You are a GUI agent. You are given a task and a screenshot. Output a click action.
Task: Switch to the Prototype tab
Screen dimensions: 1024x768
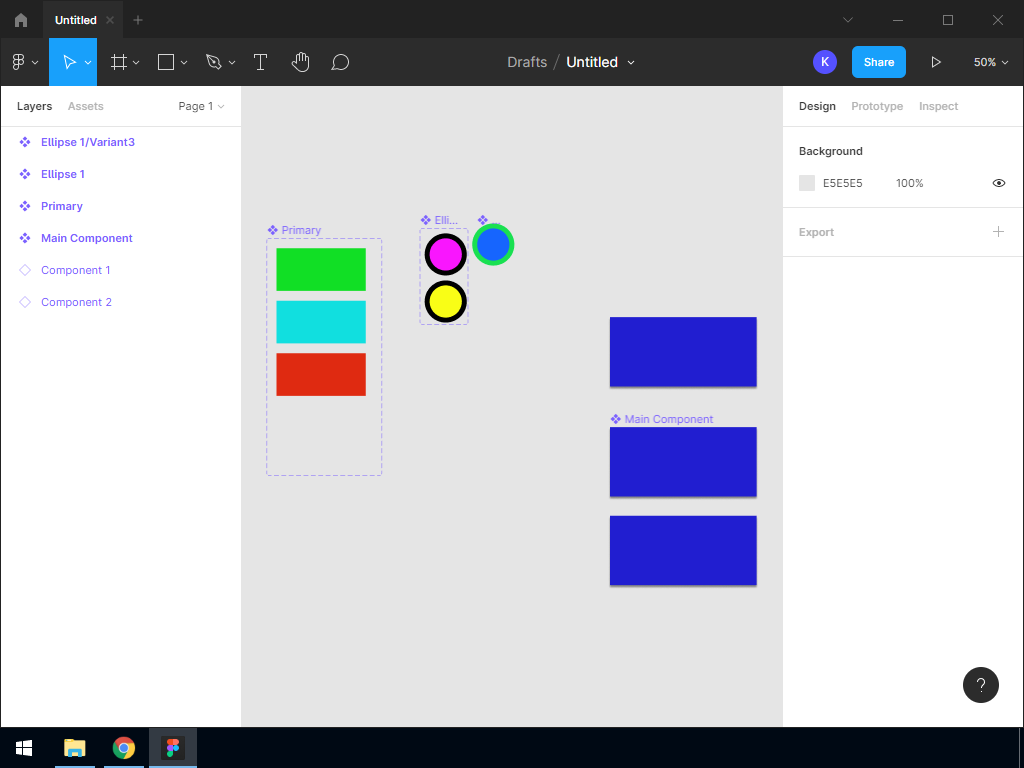click(x=877, y=106)
